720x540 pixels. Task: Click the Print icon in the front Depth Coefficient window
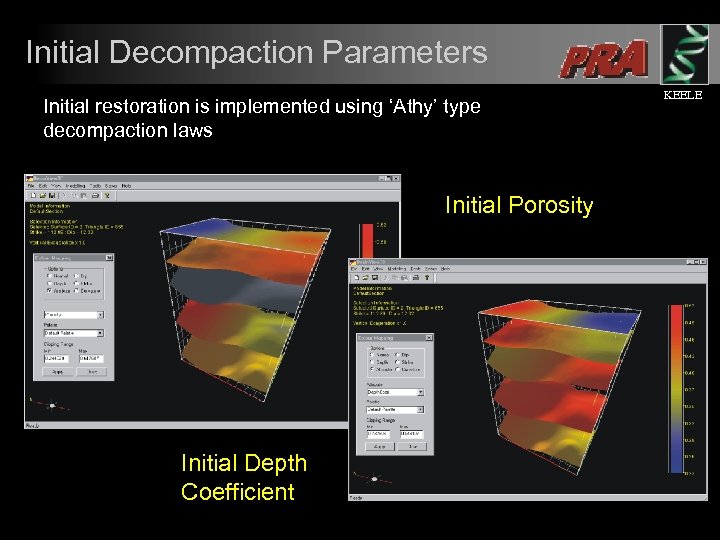416,278
